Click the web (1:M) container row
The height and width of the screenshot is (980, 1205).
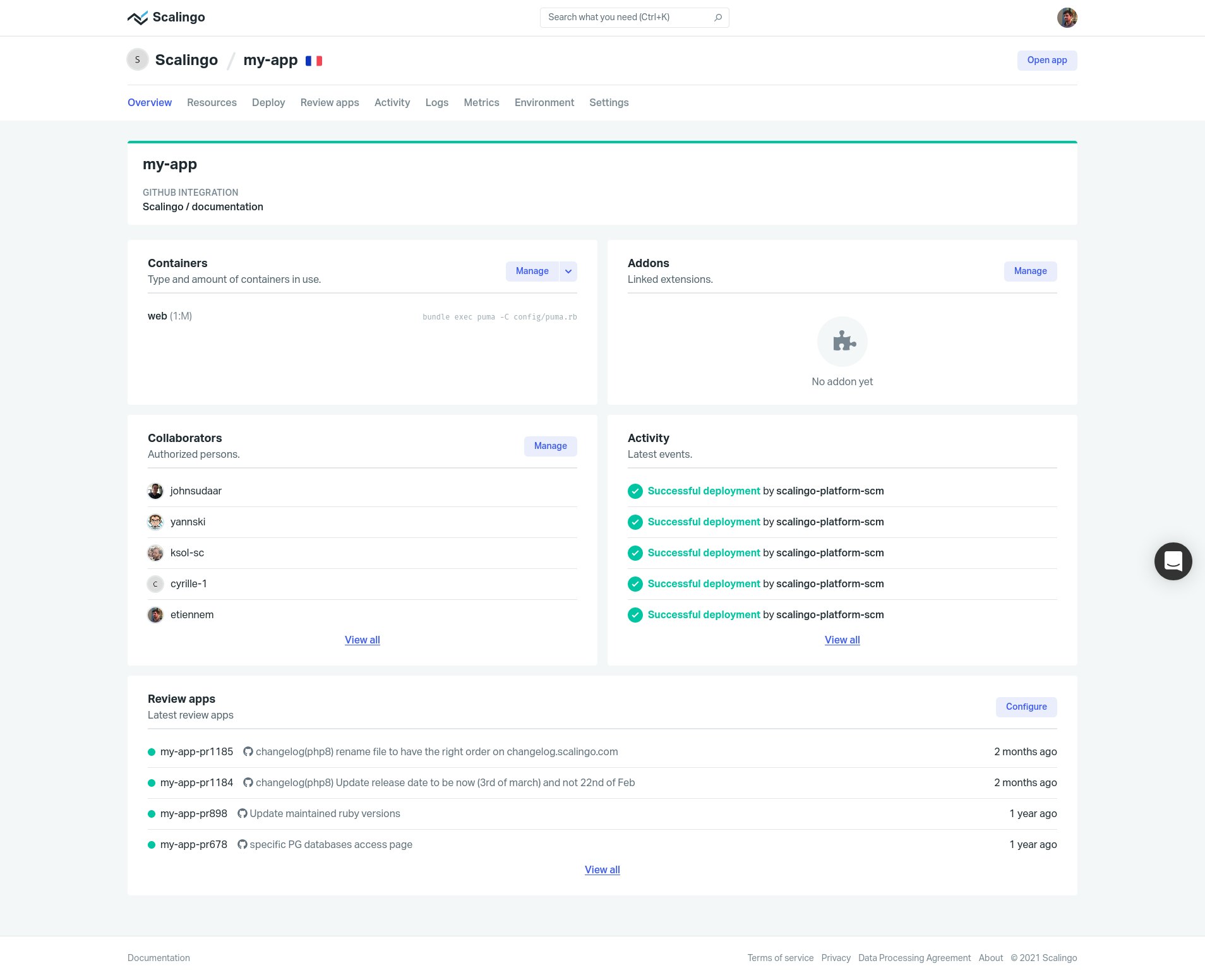point(363,316)
